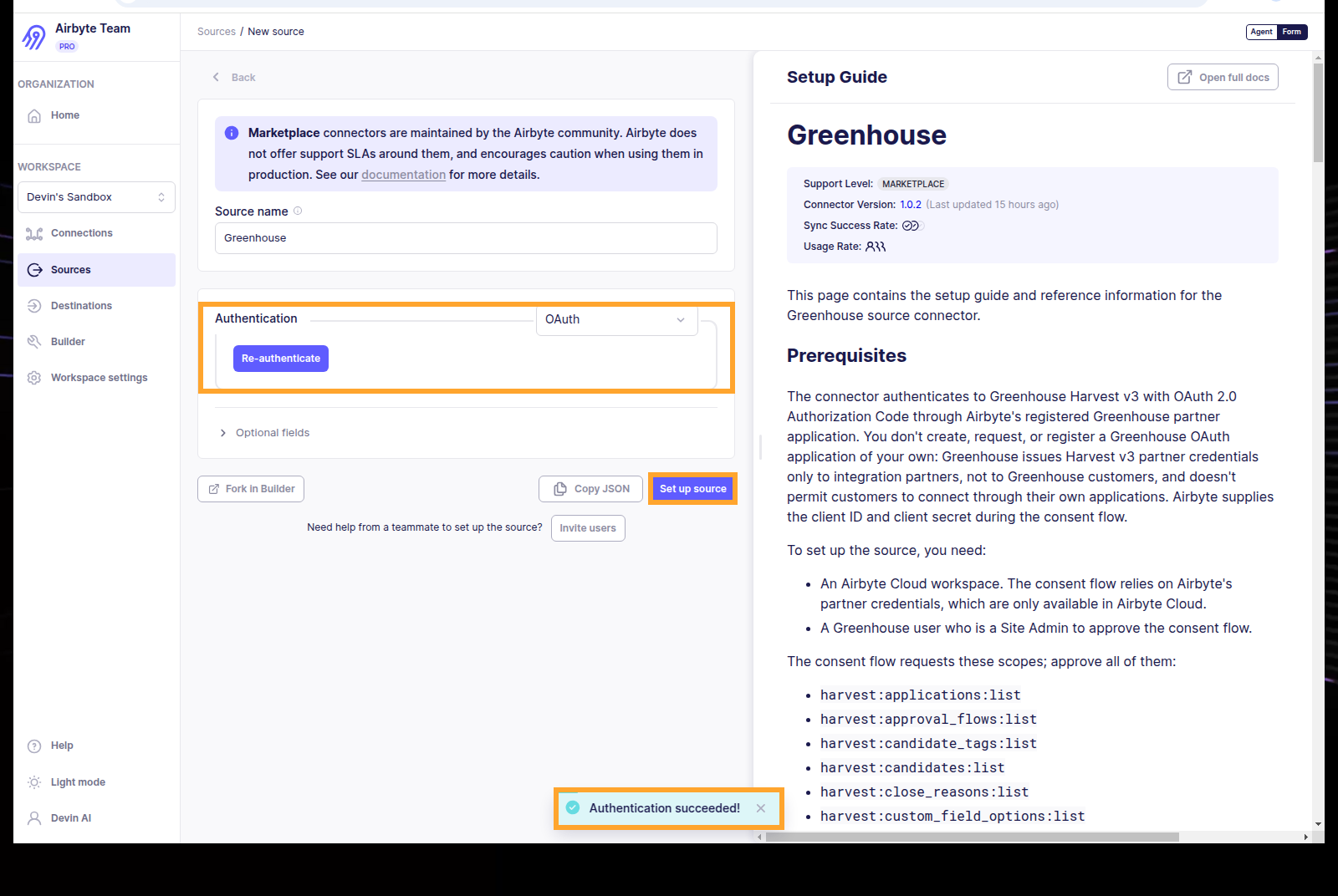Open the Home sidebar item
Image resolution: width=1338 pixels, height=896 pixels.
pyautogui.click(x=96, y=115)
